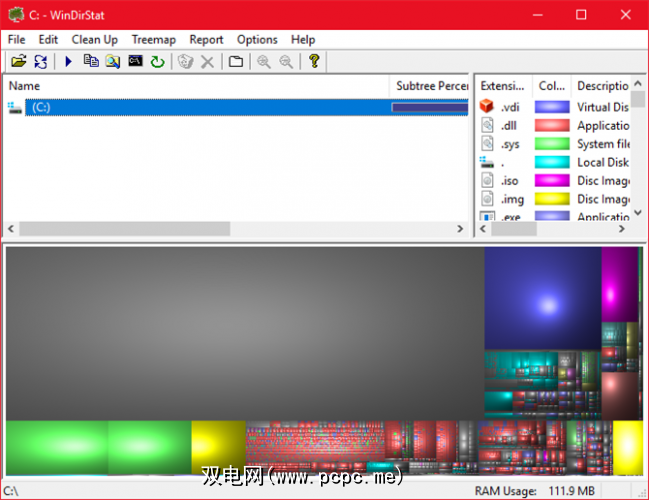Click the Command Prompt Here toolbar icon
The image size is (649, 500).
(x=135, y=61)
